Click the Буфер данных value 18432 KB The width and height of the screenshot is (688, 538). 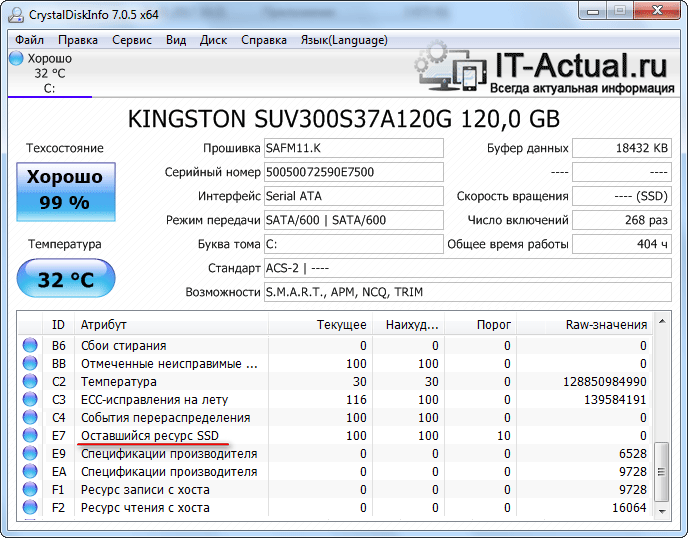(x=622, y=148)
